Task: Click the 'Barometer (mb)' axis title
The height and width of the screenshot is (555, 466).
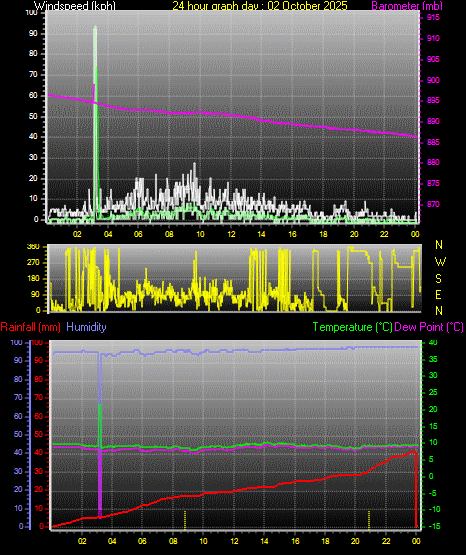Action: (x=407, y=6)
